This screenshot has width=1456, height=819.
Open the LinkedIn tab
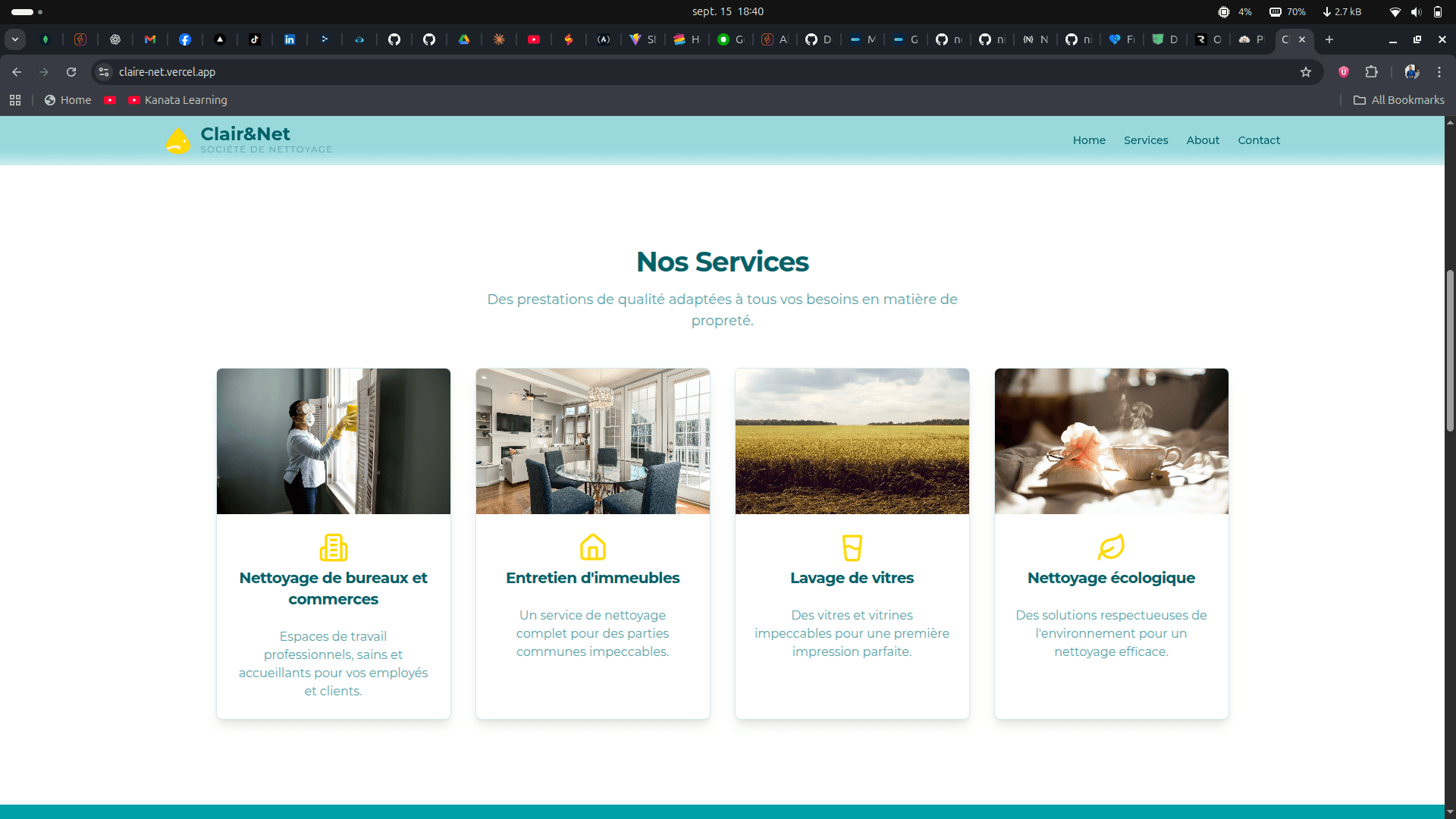(x=290, y=39)
